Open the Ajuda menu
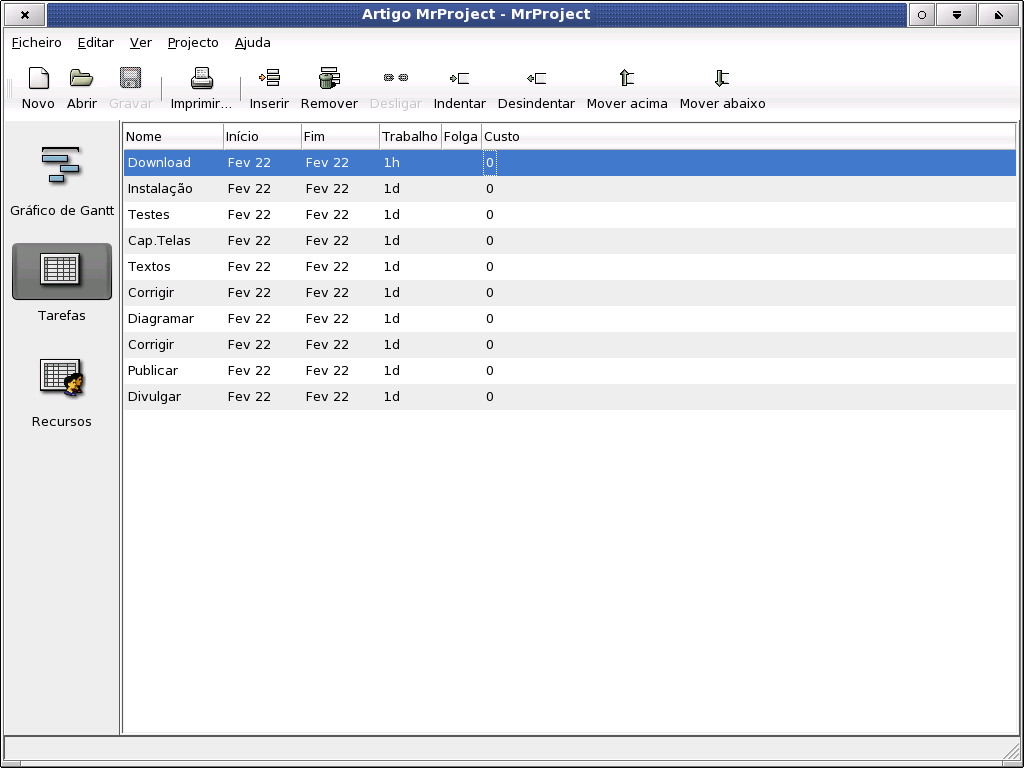The width and height of the screenshot is (1024, 768). tap(253, 42)
